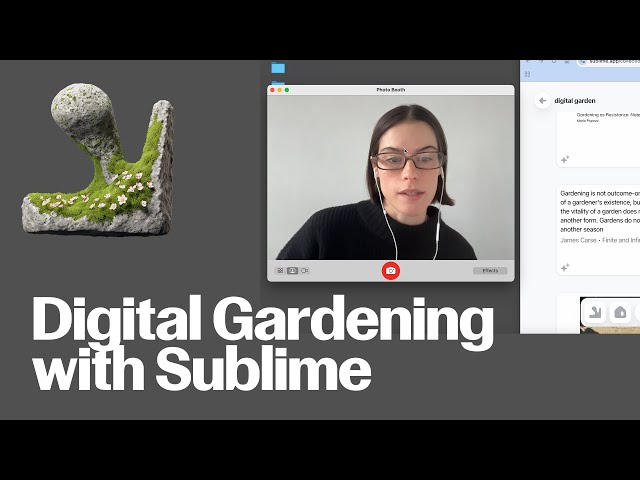Click the browser reload button
This screenshot has height=480, width=640.
point(554,62)
